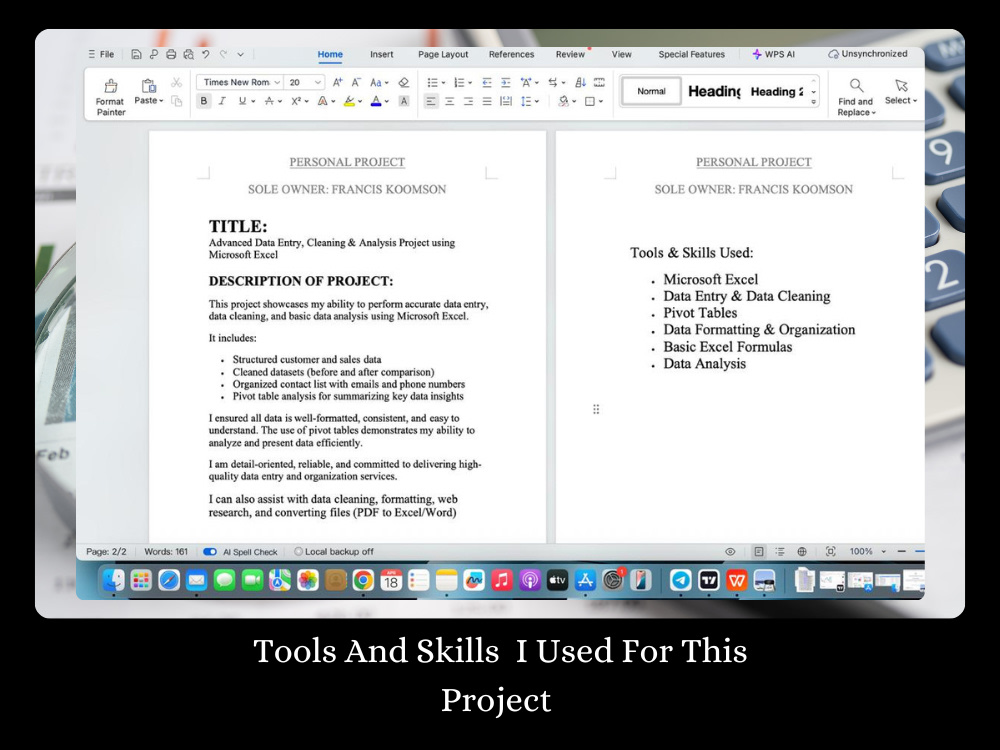The width and height of the screenshot is (1000, 750).
Task: Open the Page Layout tab
Action: point(443,54)
